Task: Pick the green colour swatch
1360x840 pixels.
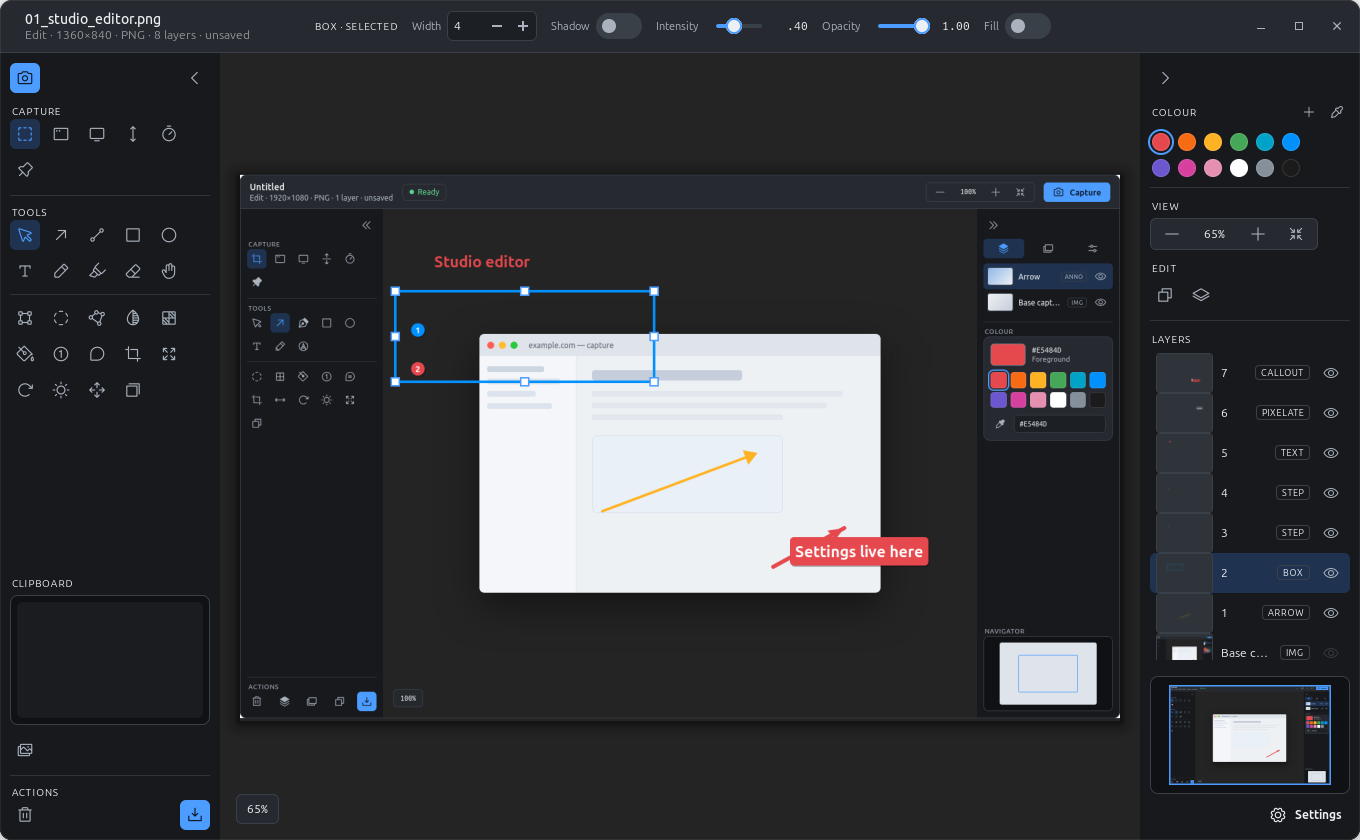Action: pyautogui.click(x=1239, y=142)
